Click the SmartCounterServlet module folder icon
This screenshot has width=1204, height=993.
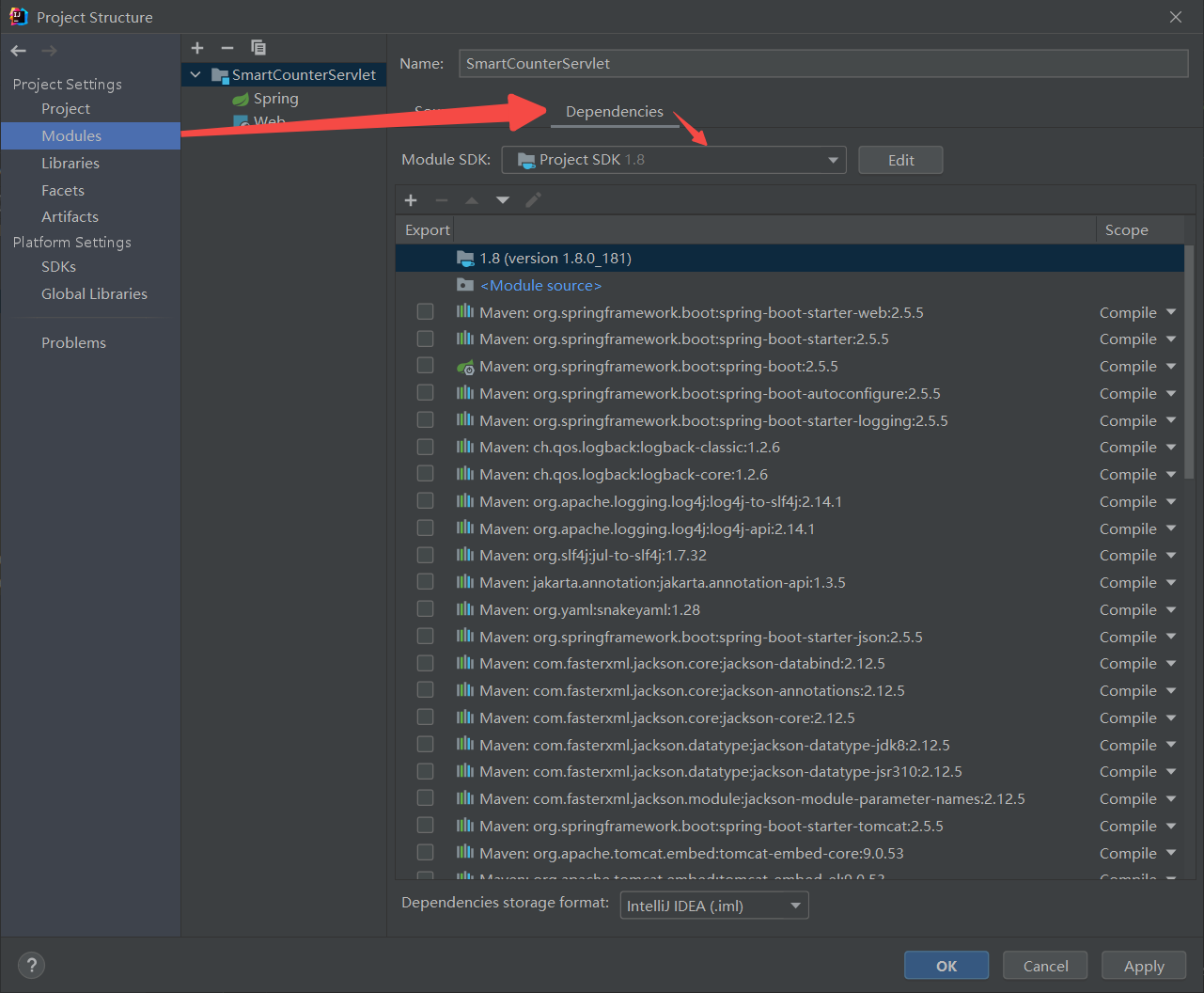220,75
